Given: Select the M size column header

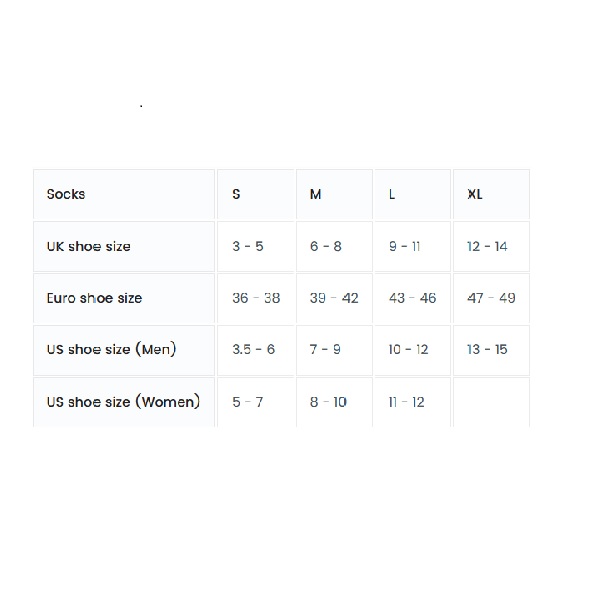Looking at the screenshot, I should [x=316, y=194].
